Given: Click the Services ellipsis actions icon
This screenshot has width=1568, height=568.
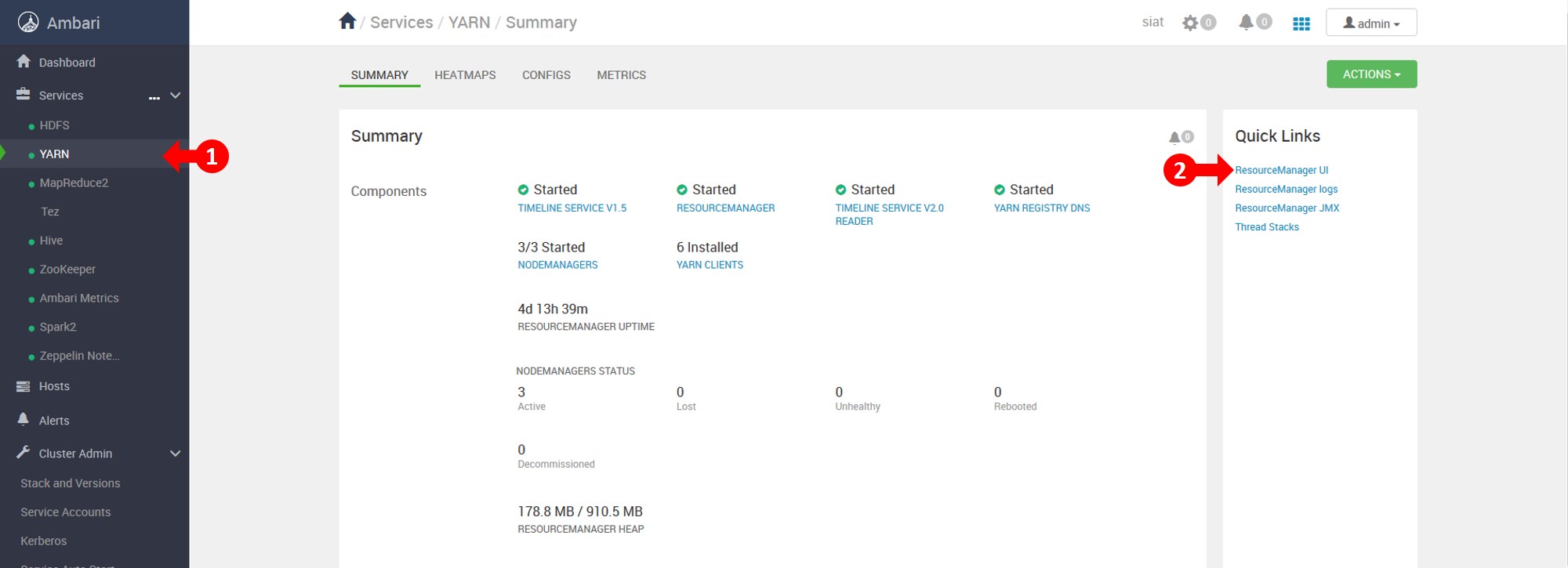Looking at the screenshot, I should [154, 97].
